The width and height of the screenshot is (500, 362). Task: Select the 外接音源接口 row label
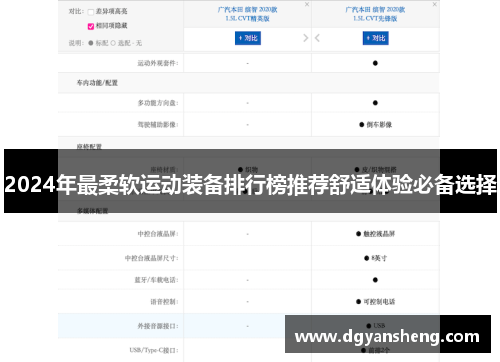coord(158,326)
